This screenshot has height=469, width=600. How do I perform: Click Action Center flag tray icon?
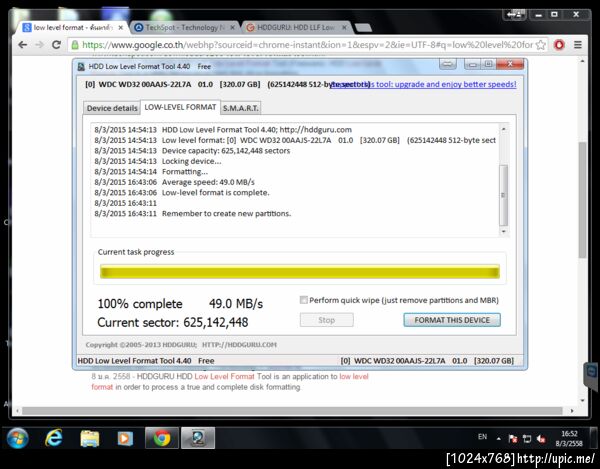pyautogui.click(x=513, y=439)
